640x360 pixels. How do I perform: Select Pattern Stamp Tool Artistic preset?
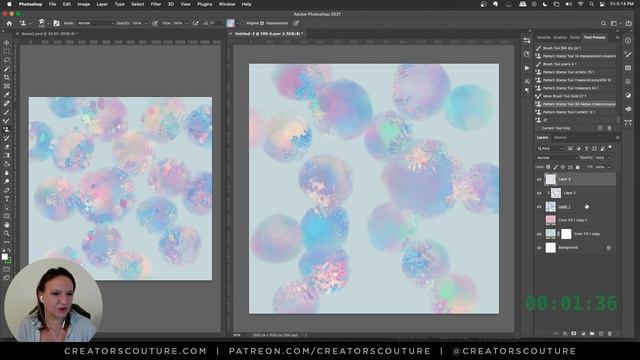pyautogui.click(x=576, y=72)
